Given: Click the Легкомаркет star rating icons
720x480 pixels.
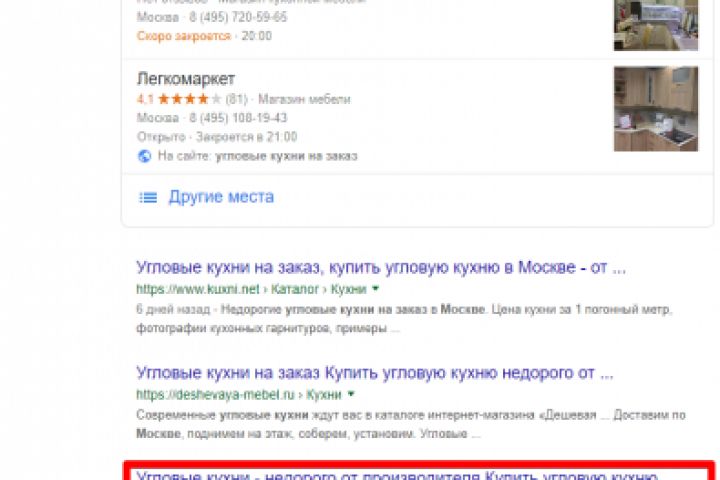Looking at the screenshot, I should [x=190, y=99].
